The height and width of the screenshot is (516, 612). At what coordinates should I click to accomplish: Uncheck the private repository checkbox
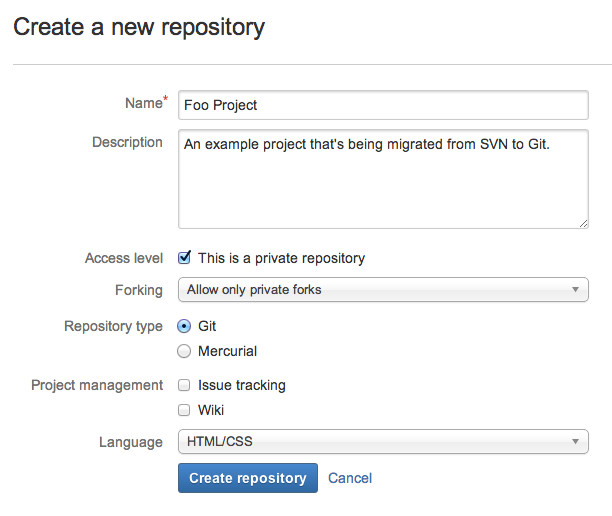click(x=184, y=257)
